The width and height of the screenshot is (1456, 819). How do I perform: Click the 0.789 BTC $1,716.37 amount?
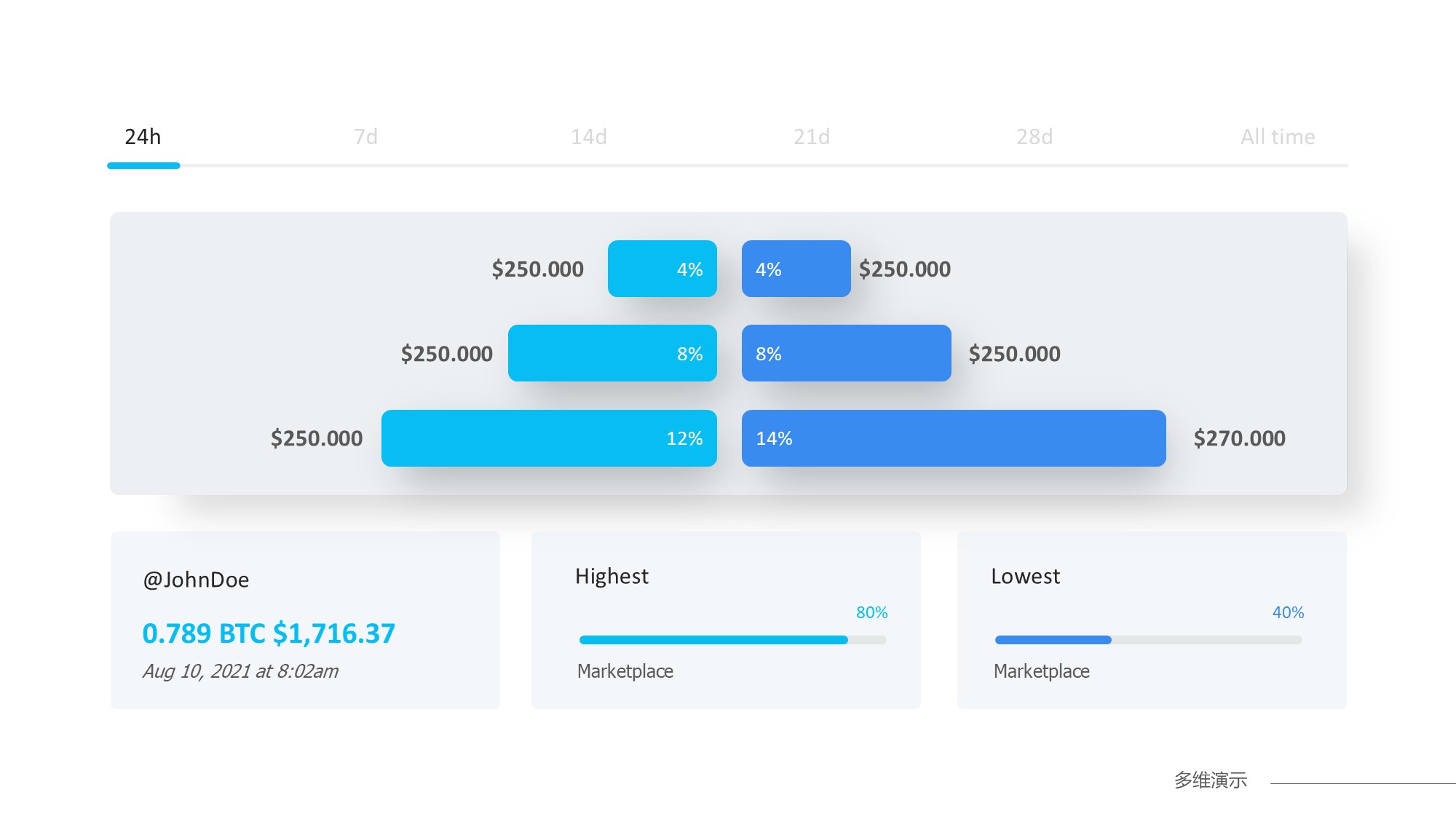[269, 633]
